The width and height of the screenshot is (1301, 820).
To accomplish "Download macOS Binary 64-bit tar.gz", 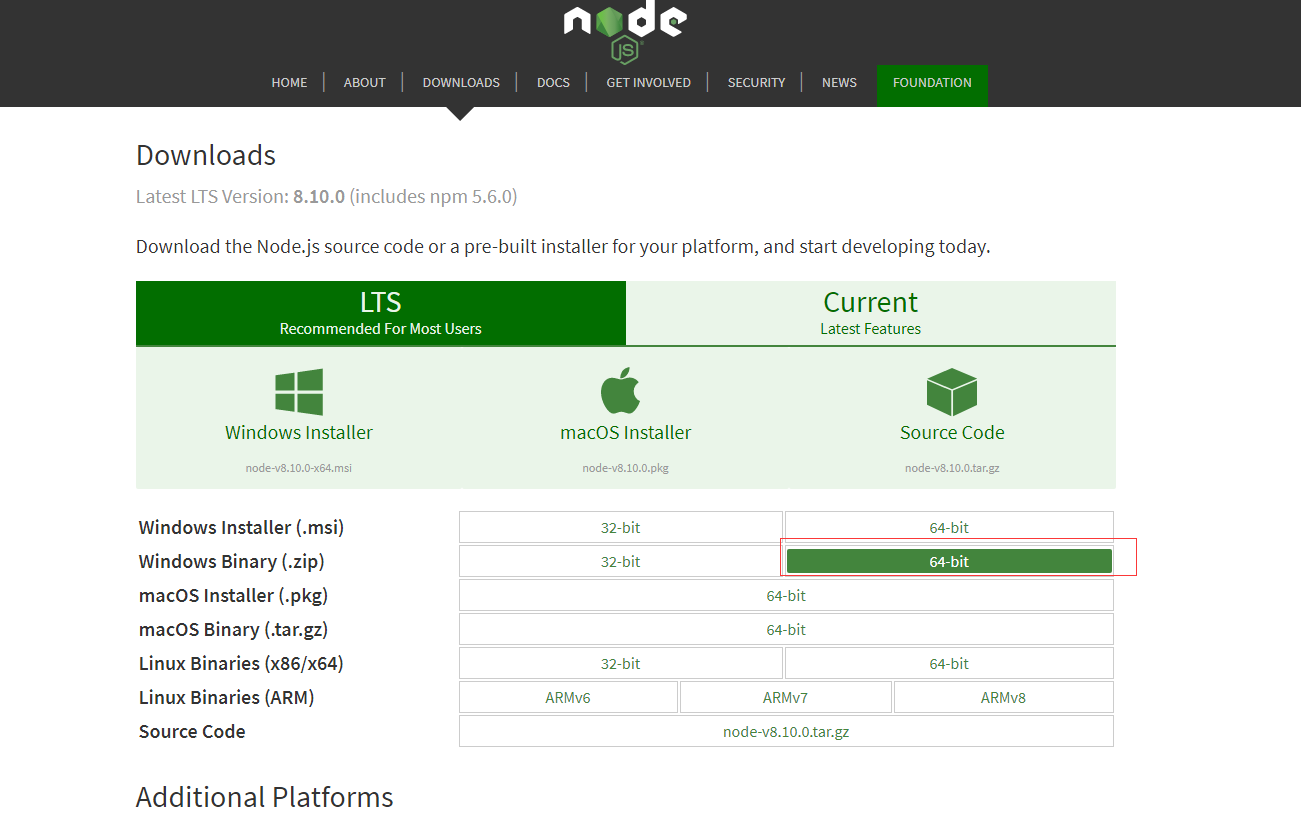I will point(785,629).
